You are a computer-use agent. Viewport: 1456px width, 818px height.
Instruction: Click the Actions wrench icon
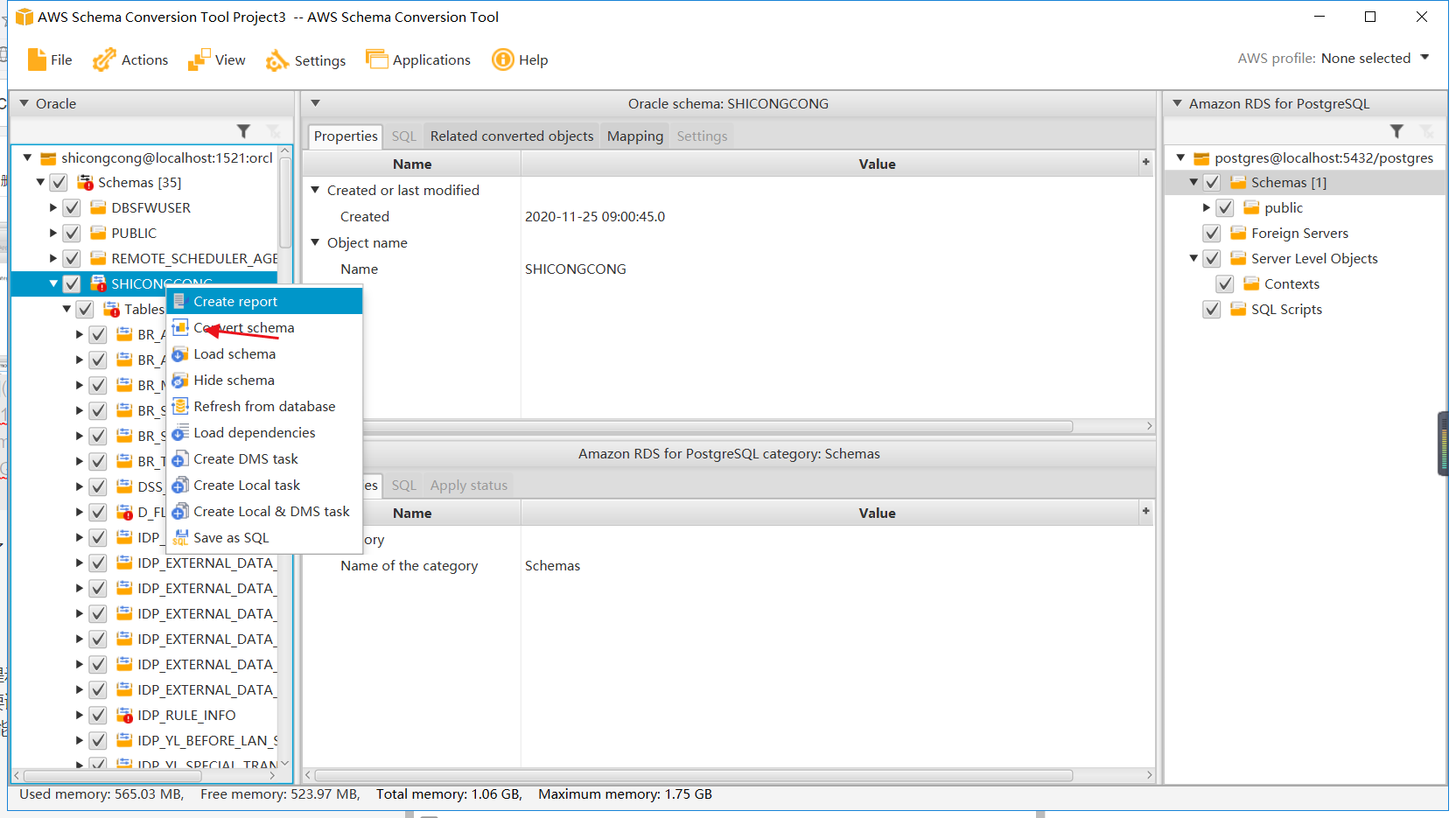(104, 59)
